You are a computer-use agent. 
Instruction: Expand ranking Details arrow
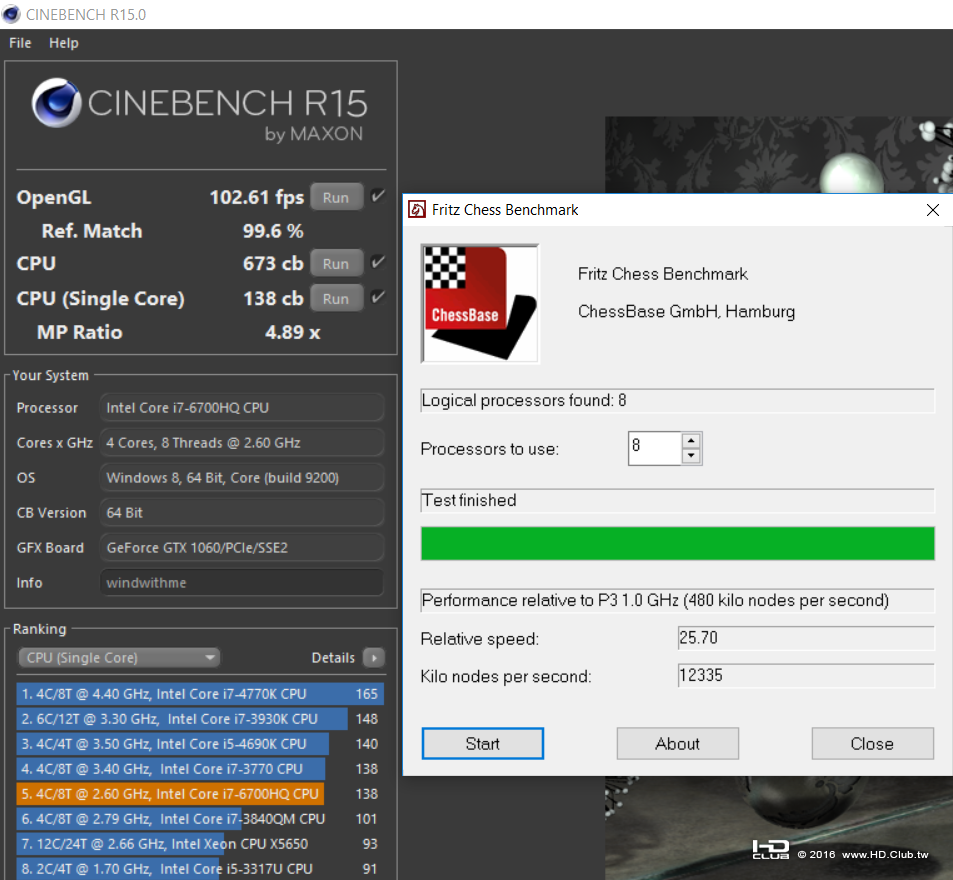coord(374,658)
